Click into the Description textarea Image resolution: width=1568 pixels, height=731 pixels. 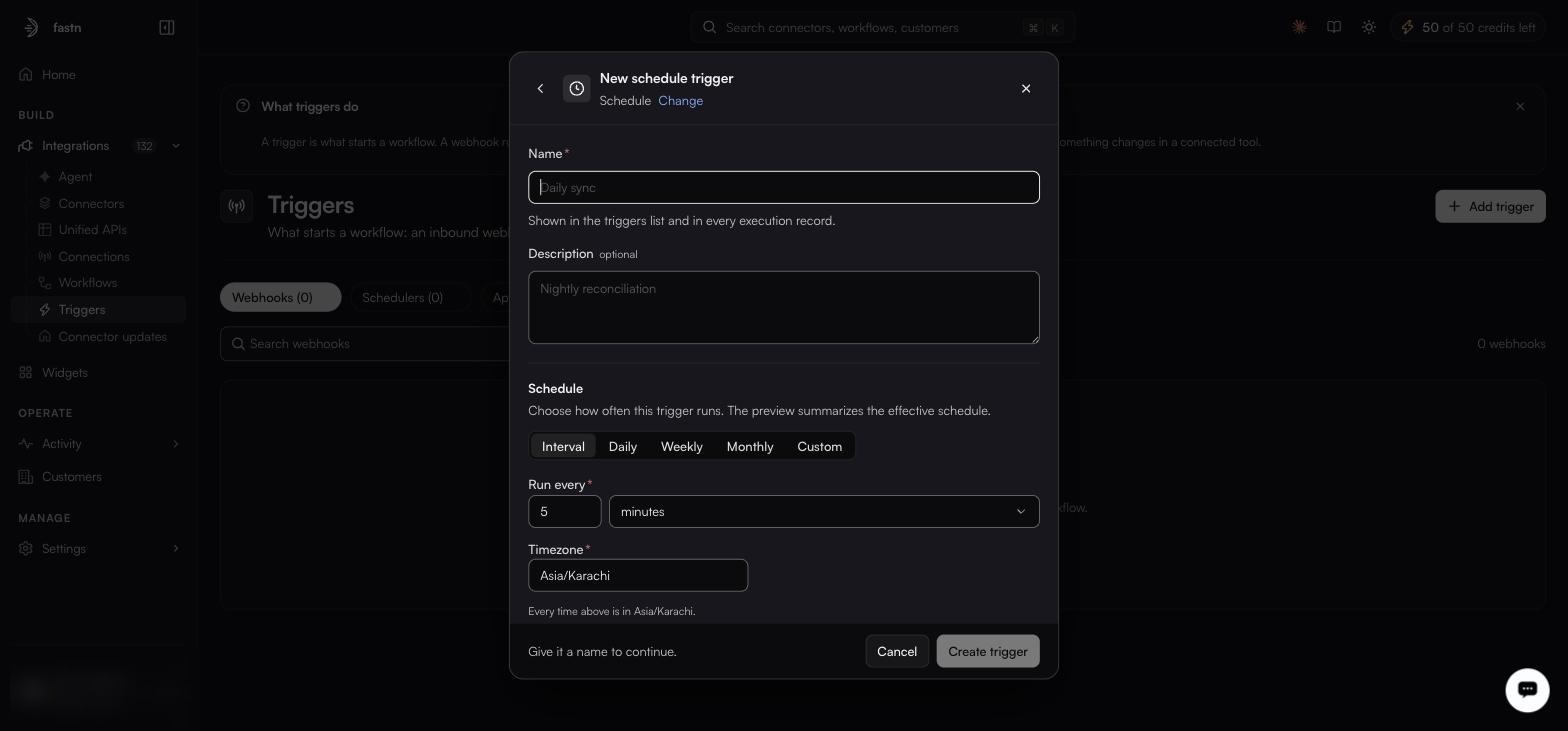point(784,308)
